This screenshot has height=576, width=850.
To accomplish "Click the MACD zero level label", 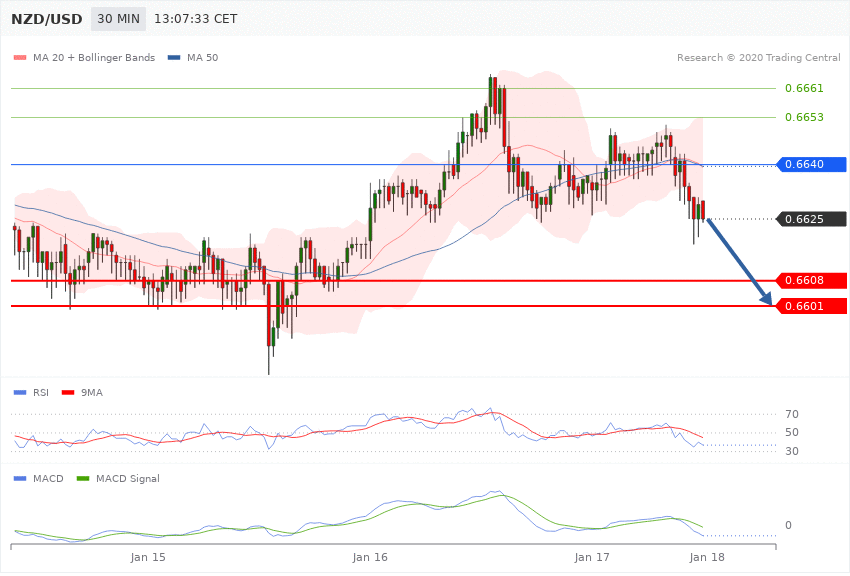I will (x=788, y=525).
